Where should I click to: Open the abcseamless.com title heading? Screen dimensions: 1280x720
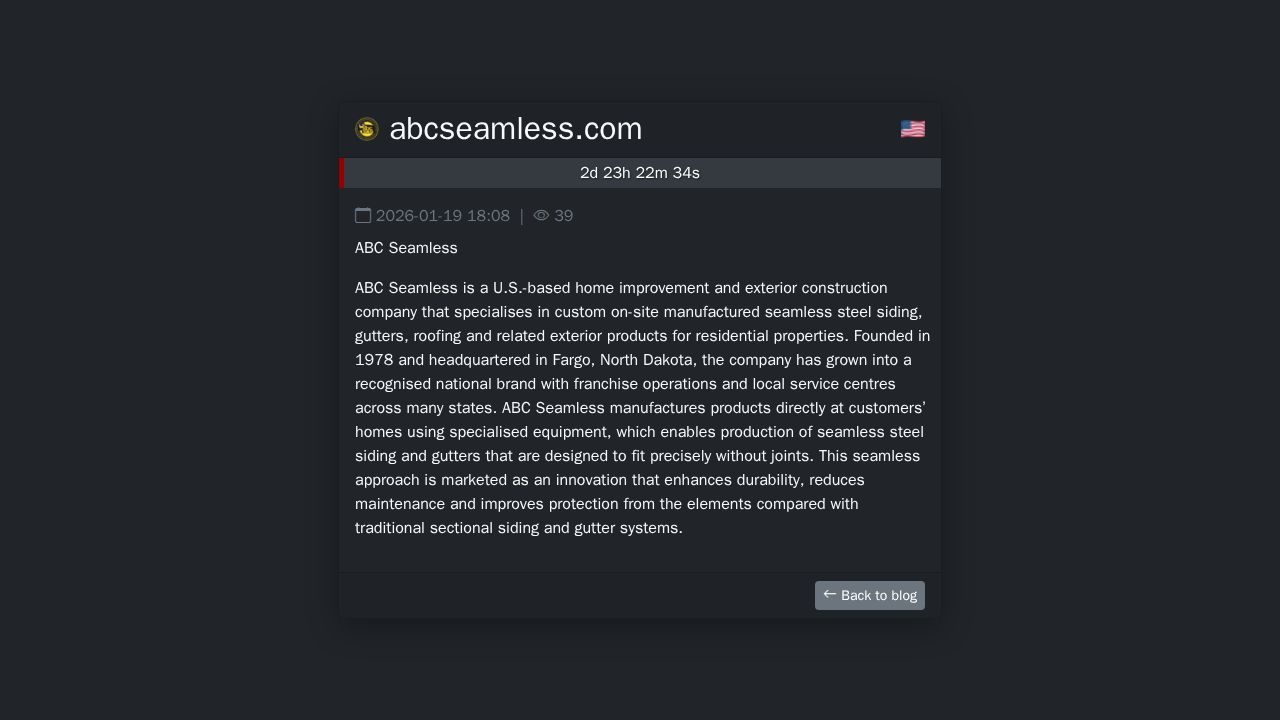515,129
